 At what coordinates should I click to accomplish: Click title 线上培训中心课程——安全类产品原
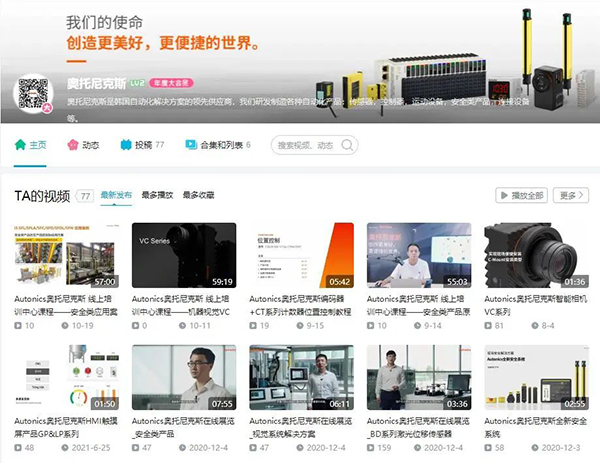(x=419, y=305)
